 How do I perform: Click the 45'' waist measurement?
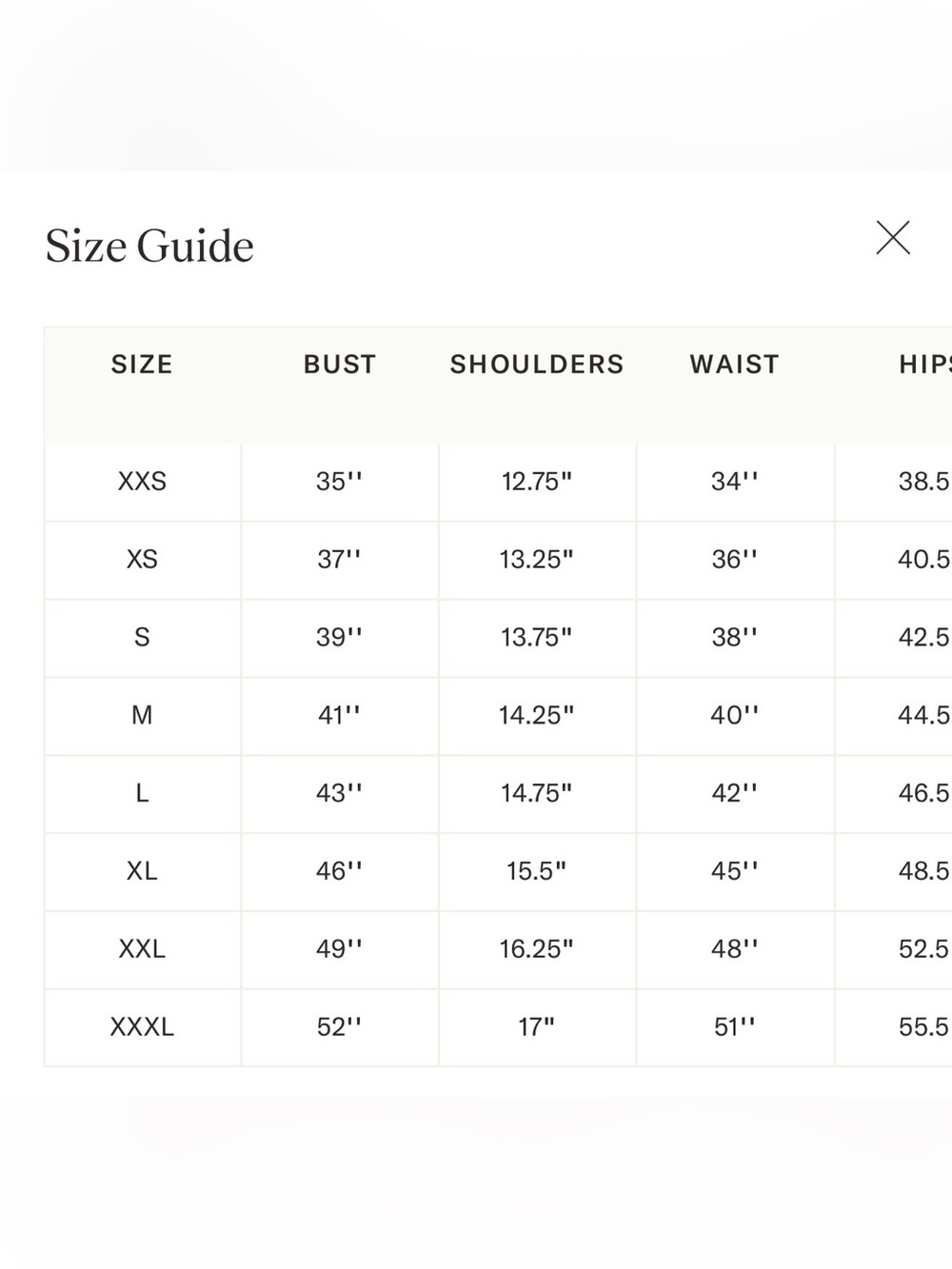point(734,871)
